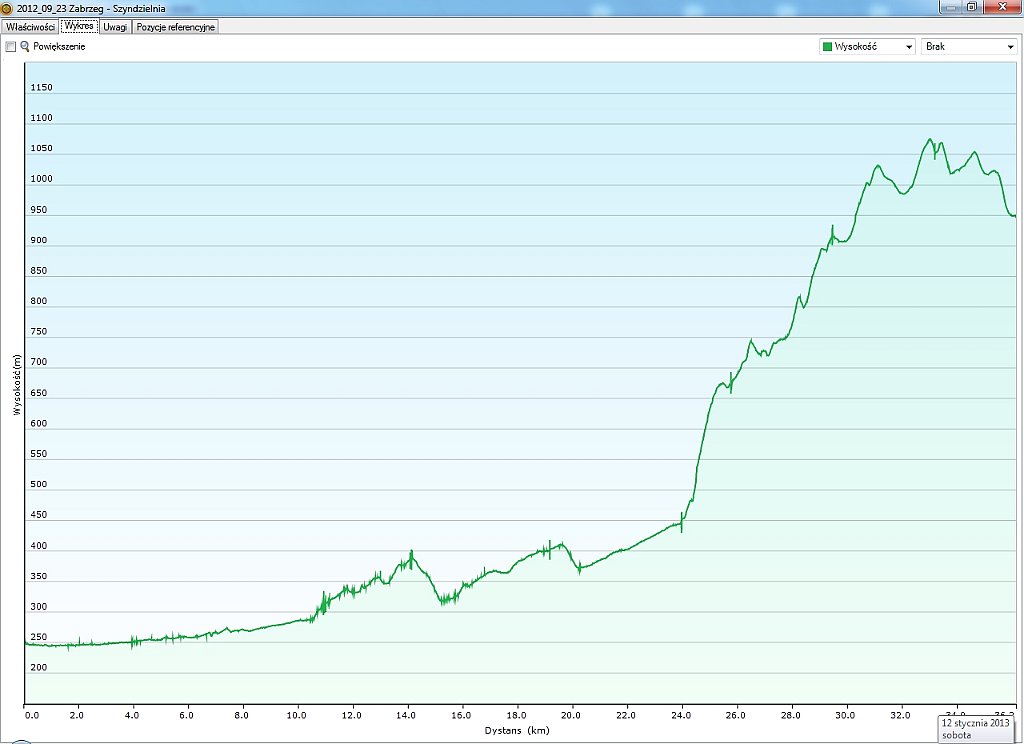This screenshot has width=1024, height=744.
Task: Click the highest elevation peak on the graph
Action: 930,140
